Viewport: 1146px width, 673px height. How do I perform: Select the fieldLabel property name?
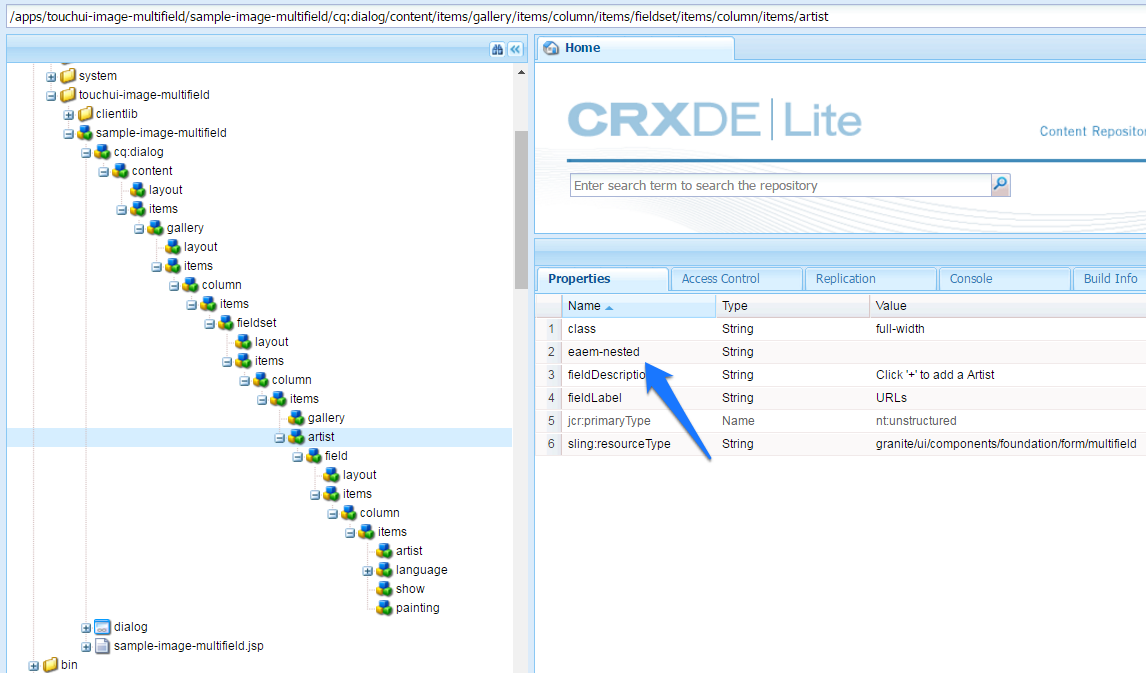click(x=595, y=398)
